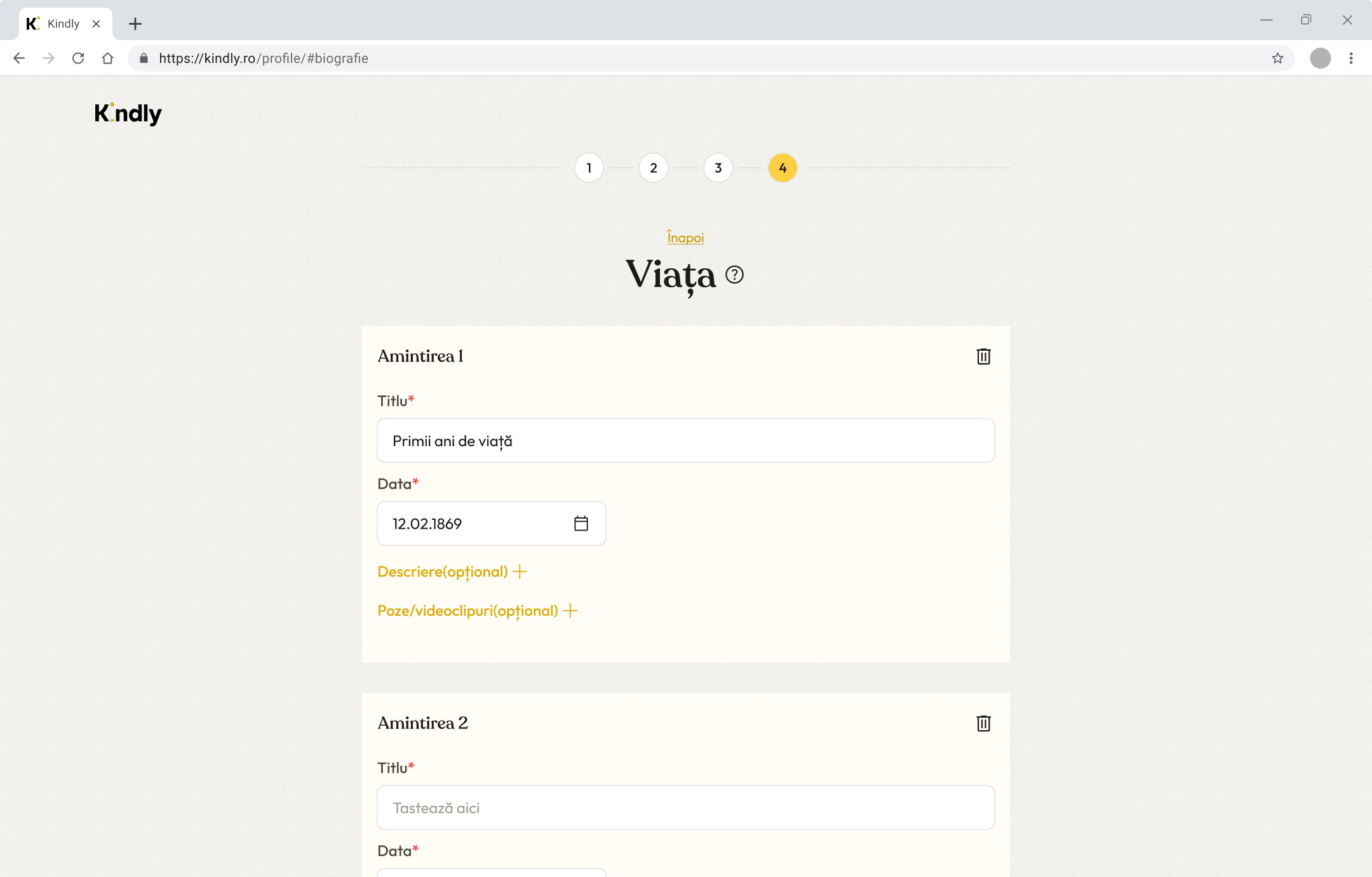Click the Kindly logo

pos(128,114)
